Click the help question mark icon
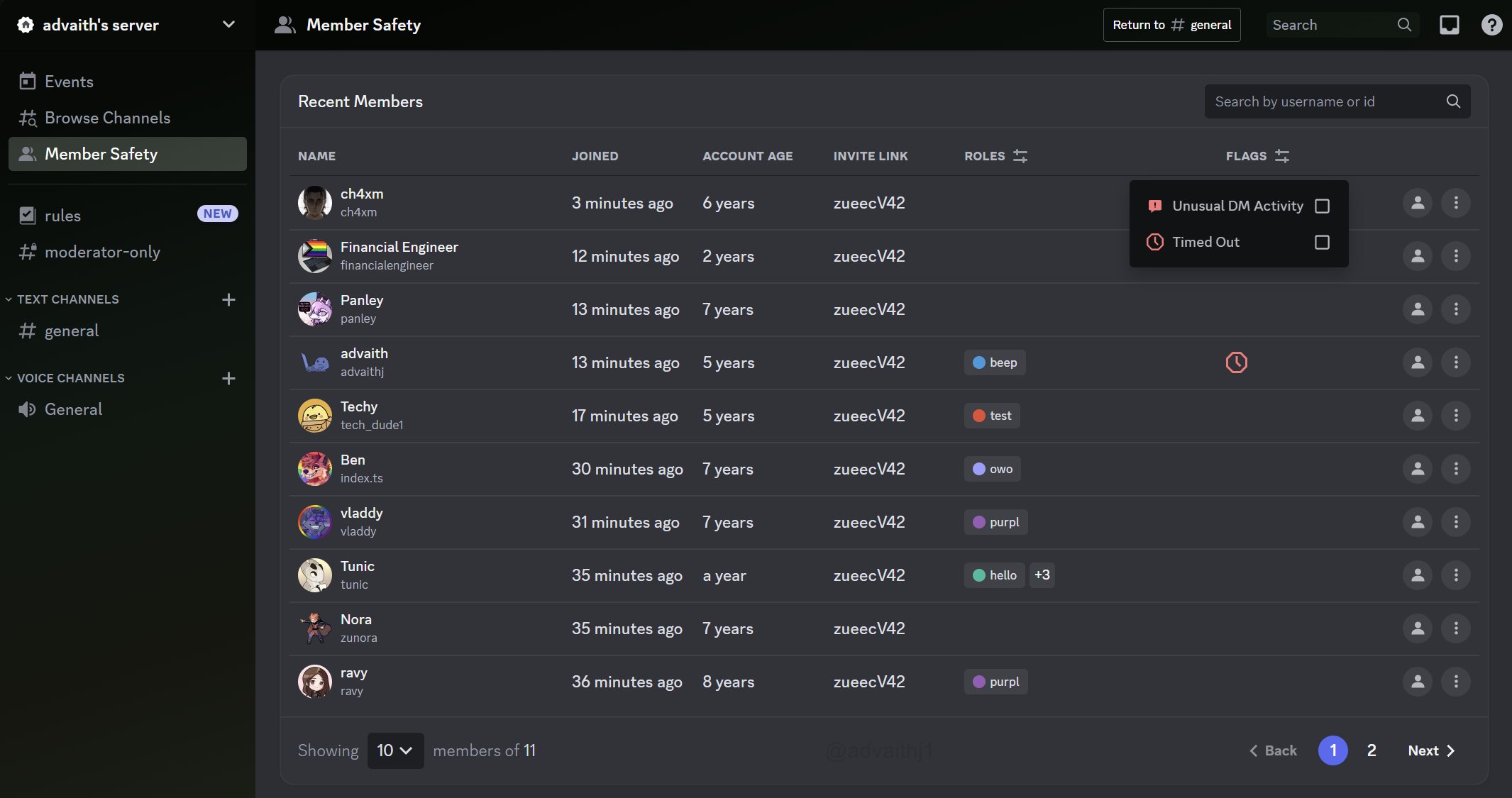1512x798 pixels. click(1491, 25)
